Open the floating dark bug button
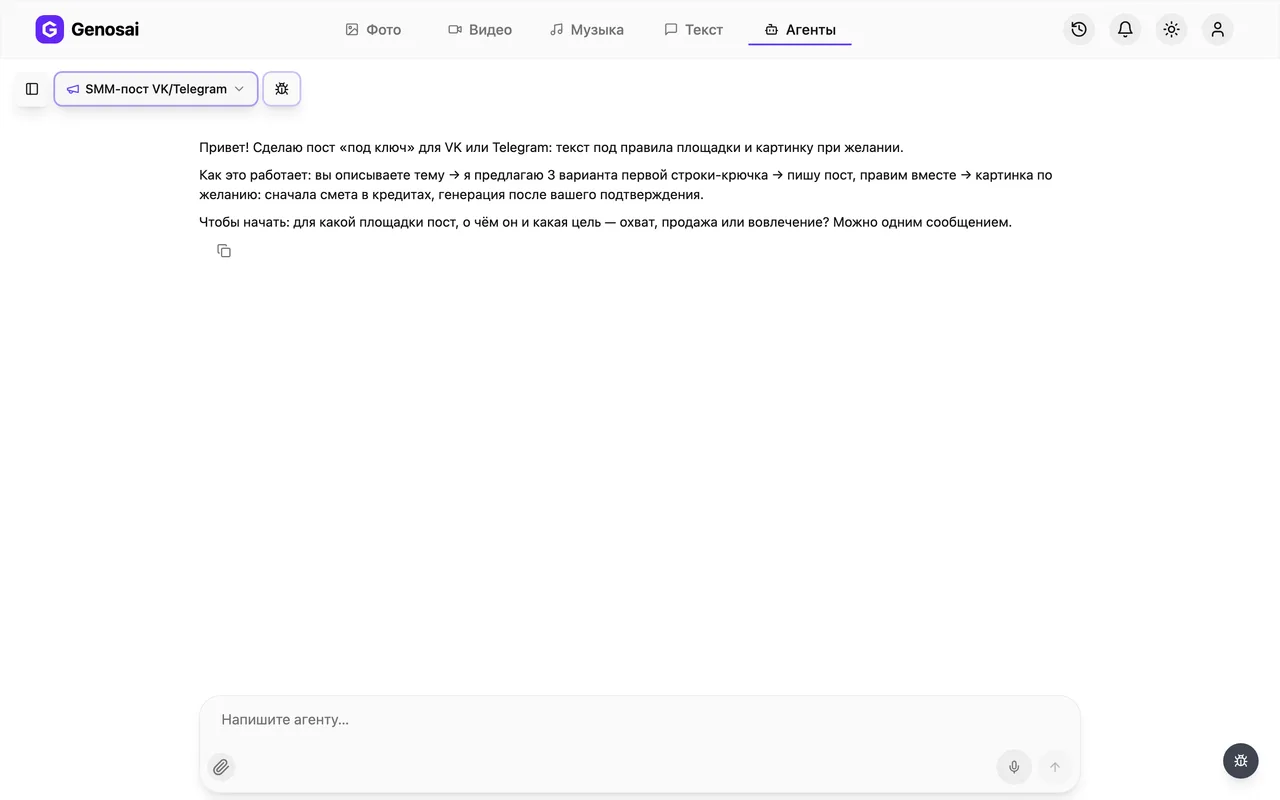 1241,761
